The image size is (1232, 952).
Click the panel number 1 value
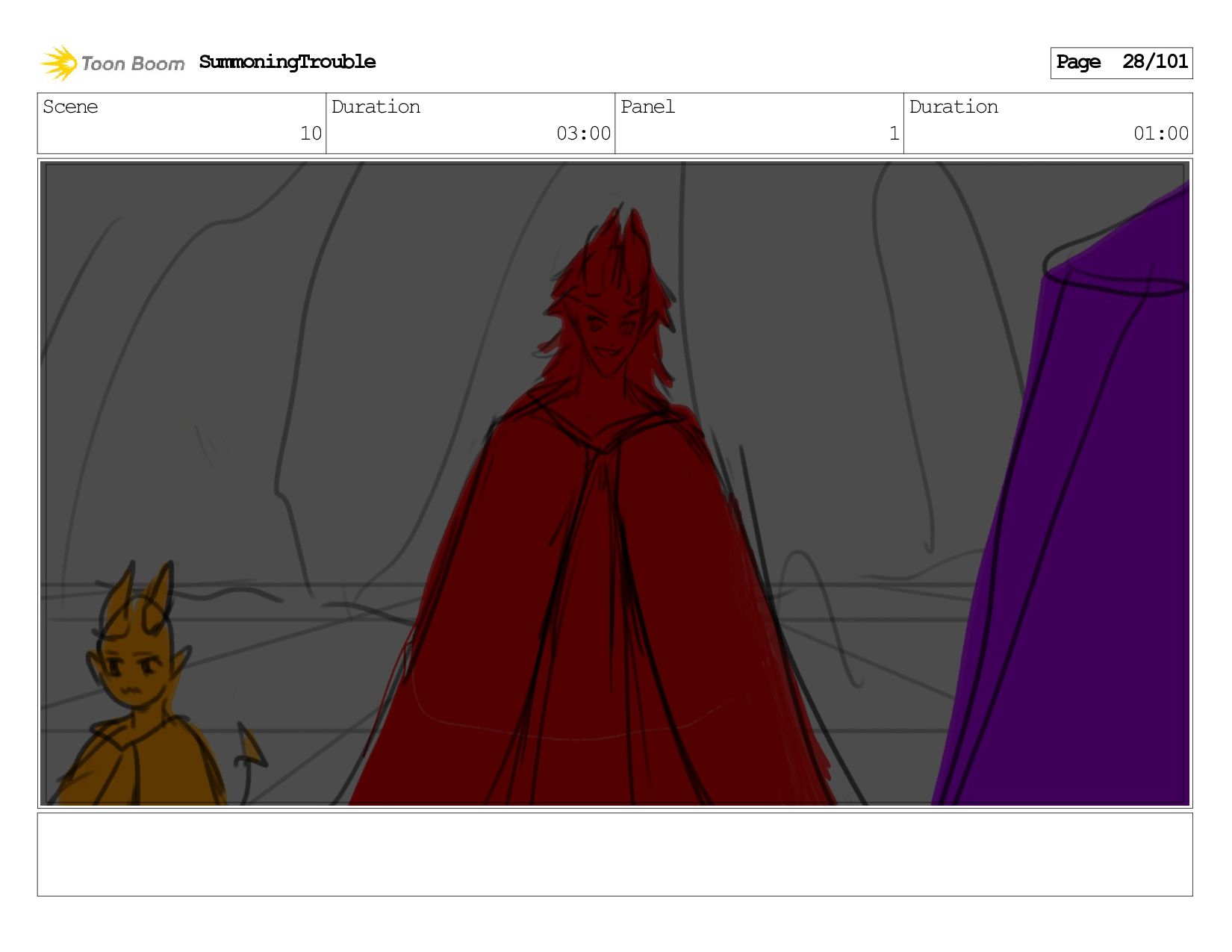click(x=894, y=134)
